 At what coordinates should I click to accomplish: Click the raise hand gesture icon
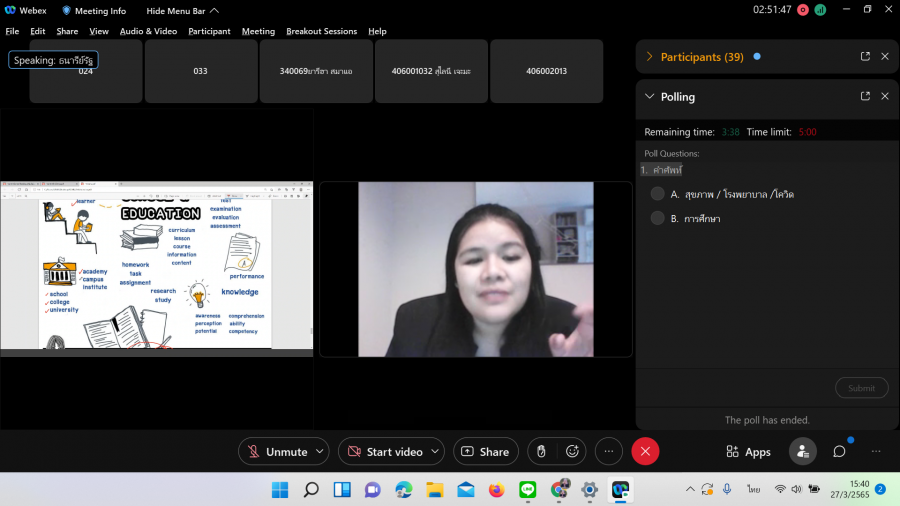541,452
